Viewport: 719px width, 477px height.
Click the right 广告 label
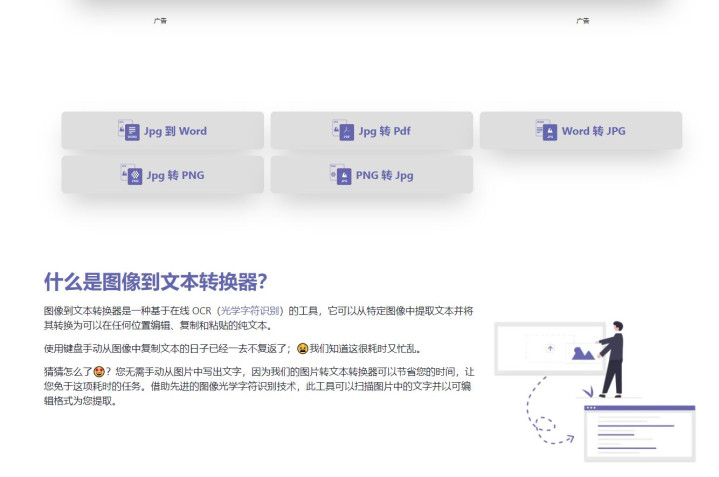pos(583,21)
